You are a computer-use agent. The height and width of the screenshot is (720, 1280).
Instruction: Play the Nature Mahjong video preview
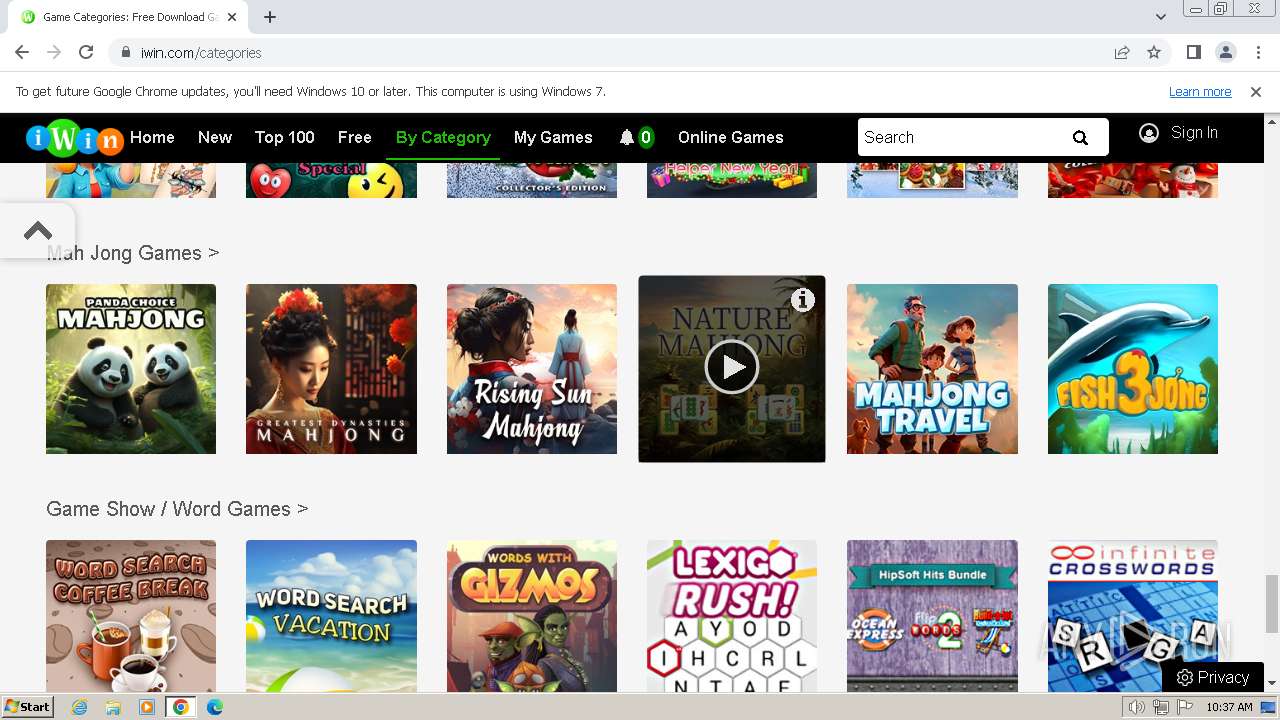pyautogui.click(x=732, y=367)
